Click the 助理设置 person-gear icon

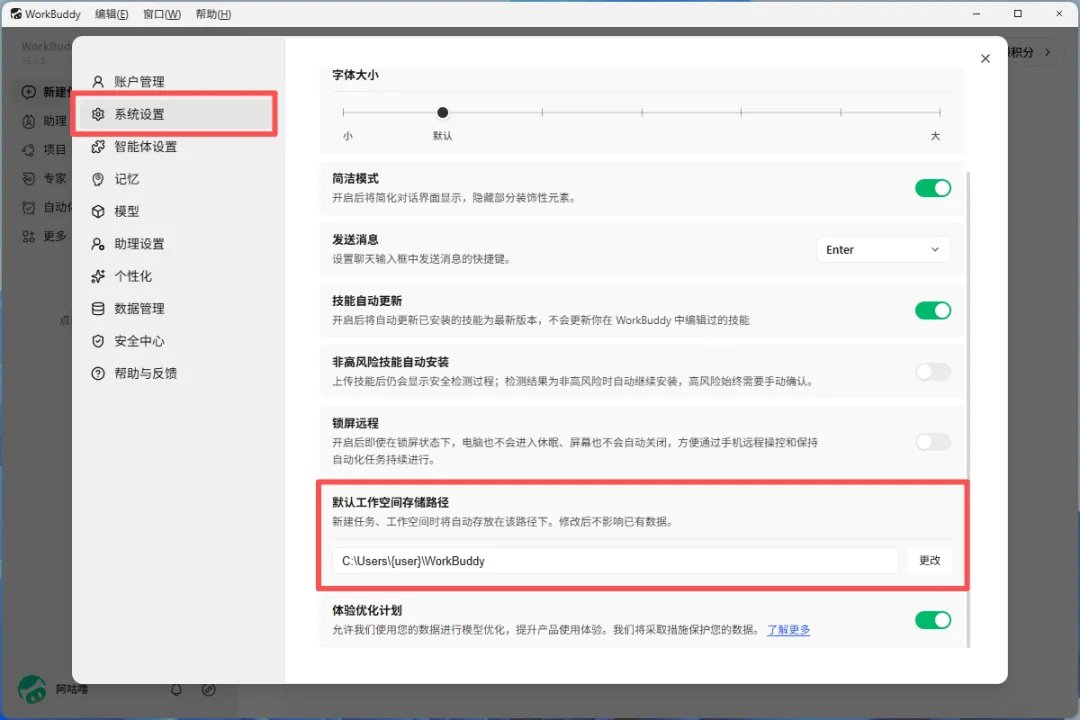pos(98,243)
